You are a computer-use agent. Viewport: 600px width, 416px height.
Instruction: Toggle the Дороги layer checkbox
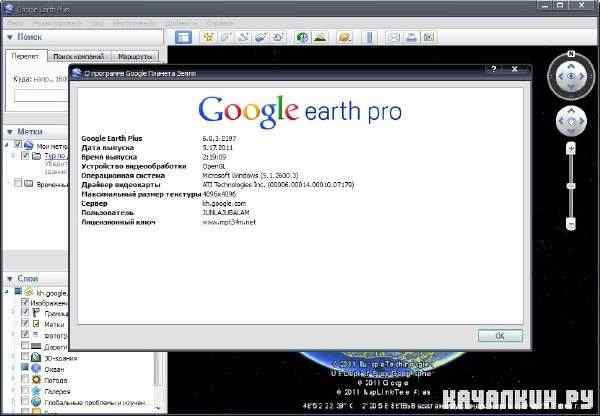[x=25, y=346]
